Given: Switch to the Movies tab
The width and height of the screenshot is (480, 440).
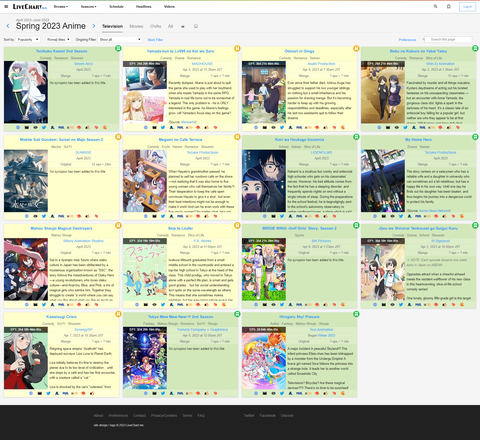Looking at the screenshot, I should [136, 26].
